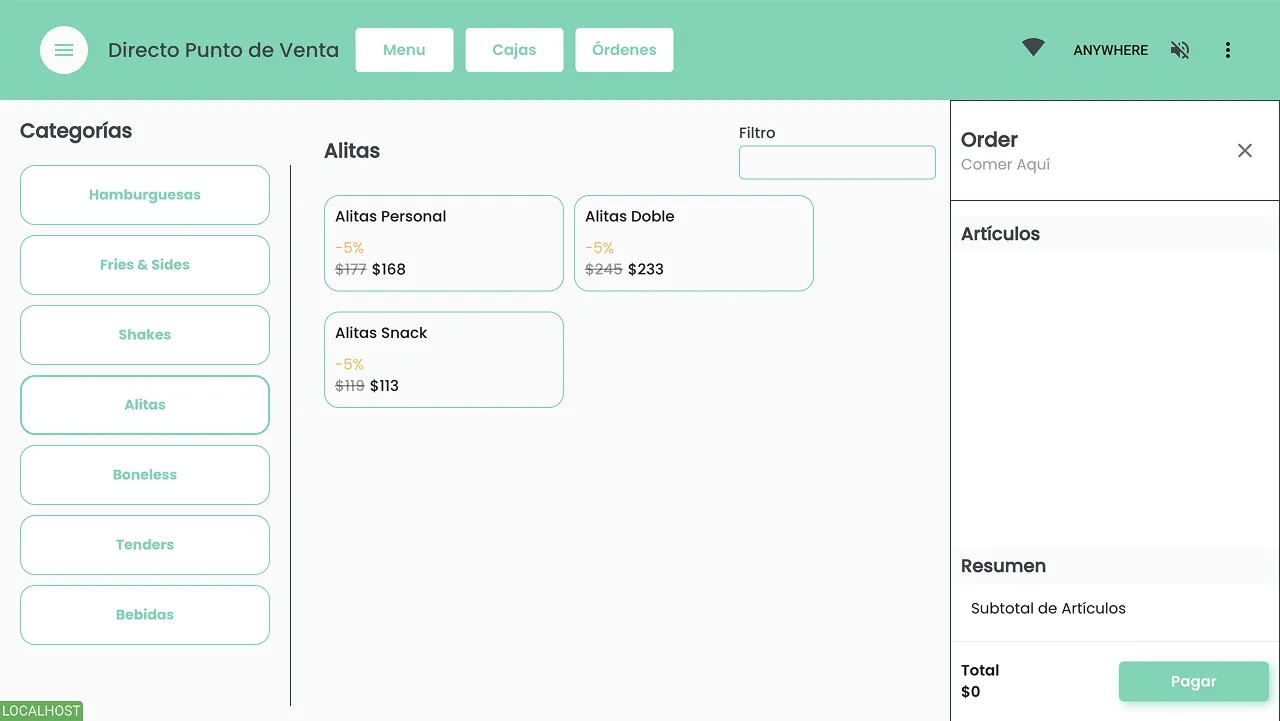Open the Tenders category
This screenshot has height=721, width=1280.
point(145,545)
